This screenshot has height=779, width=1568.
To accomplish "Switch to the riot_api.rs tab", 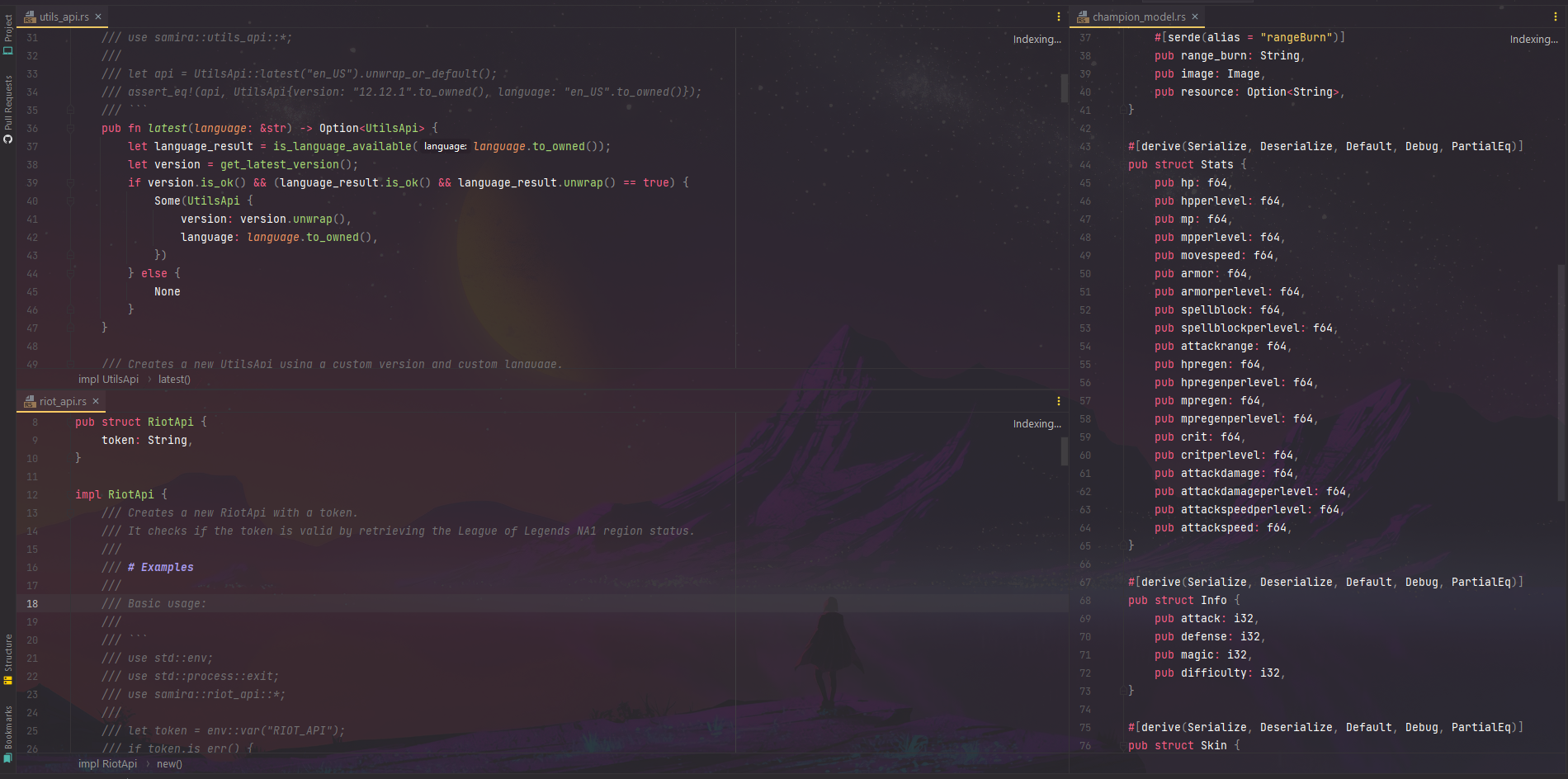I will pyautogui.click(x=64, y=401).
